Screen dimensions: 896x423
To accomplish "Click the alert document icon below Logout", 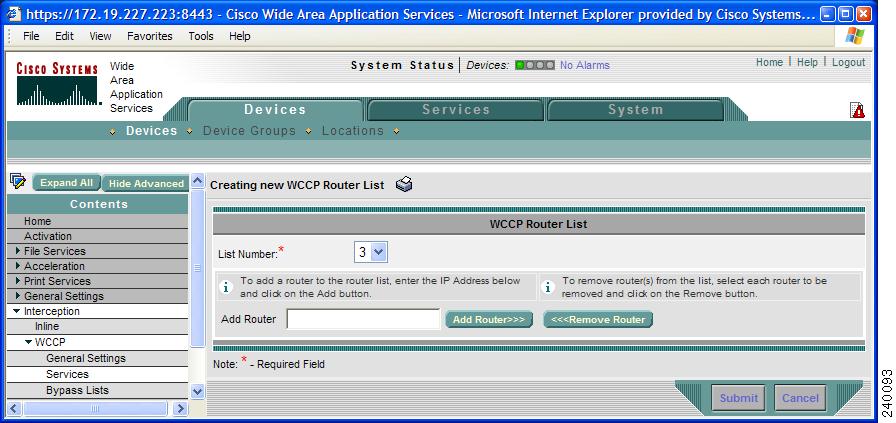I will pyautogui.click(x=857, y=110).
